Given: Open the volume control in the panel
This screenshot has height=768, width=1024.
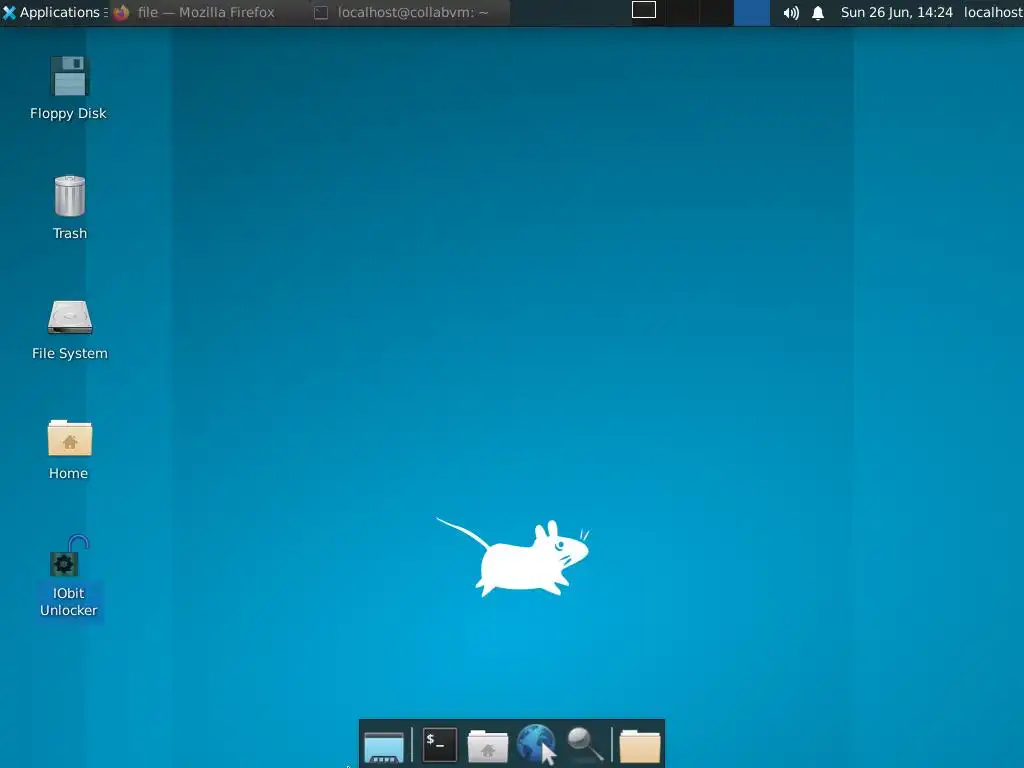Looking at the screenshot, I should click(791, 12).
